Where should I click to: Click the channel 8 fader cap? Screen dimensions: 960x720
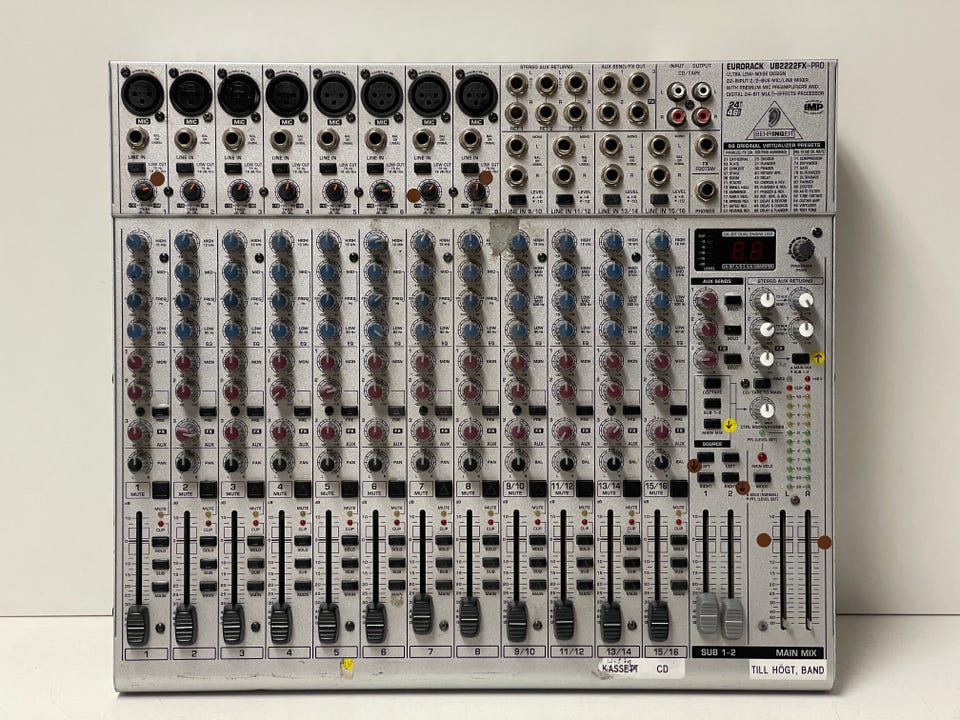[x=470, y=617]
